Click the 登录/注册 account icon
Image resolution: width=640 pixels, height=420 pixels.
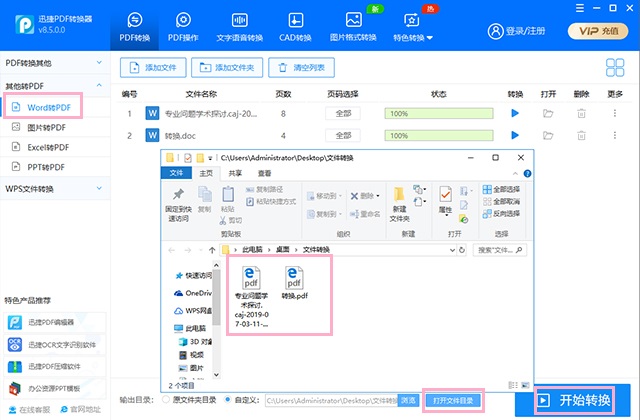coord(496,31)
